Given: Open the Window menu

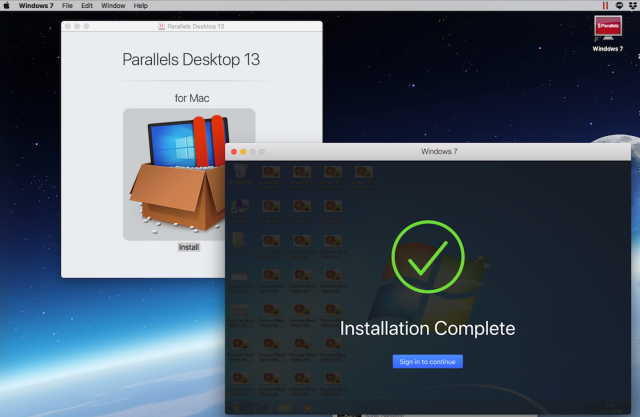Looking at the screenshot, I should pyautogui.click(x=113, y=6).
